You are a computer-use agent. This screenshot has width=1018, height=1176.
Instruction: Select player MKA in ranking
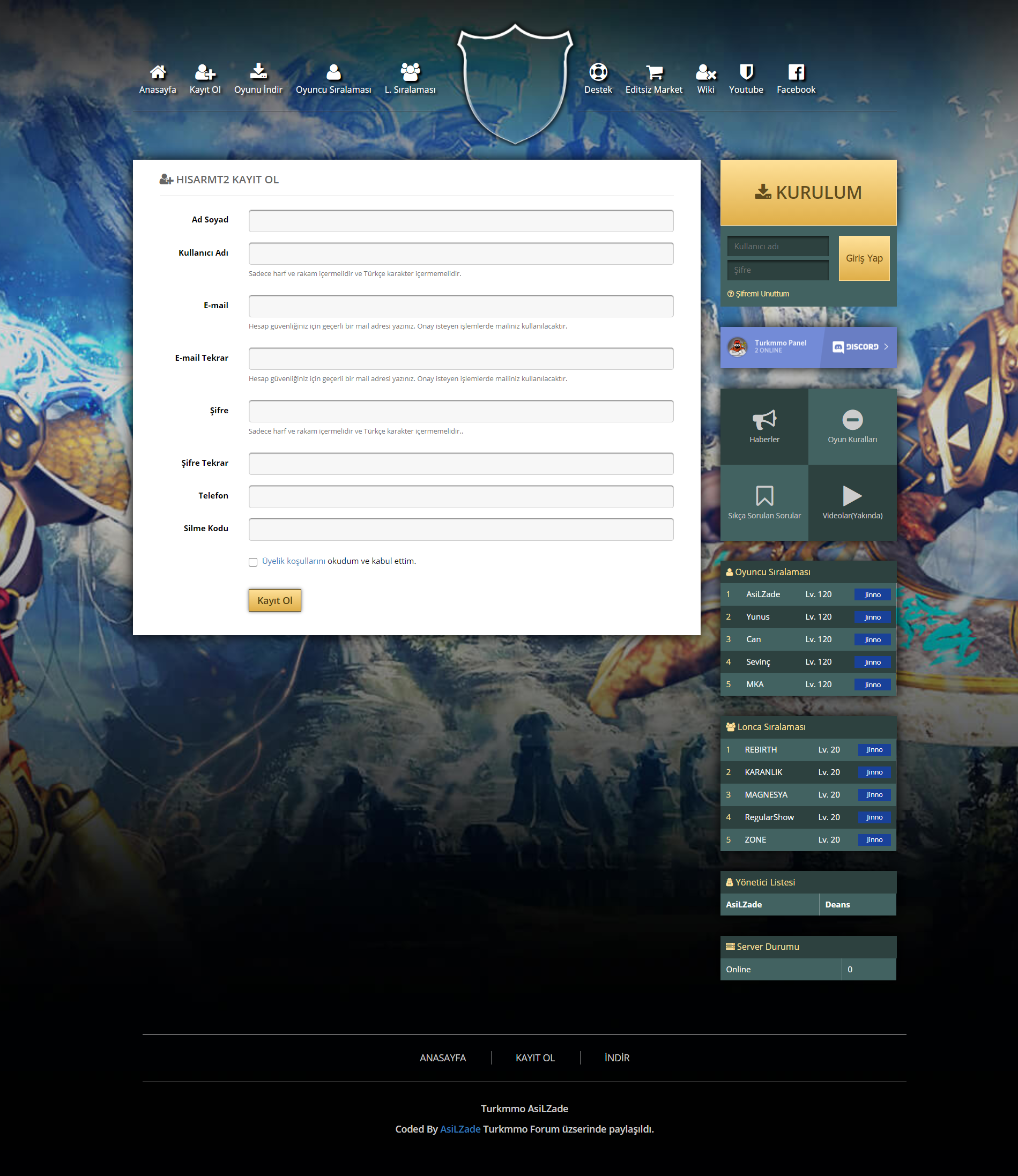pos(754,684)
